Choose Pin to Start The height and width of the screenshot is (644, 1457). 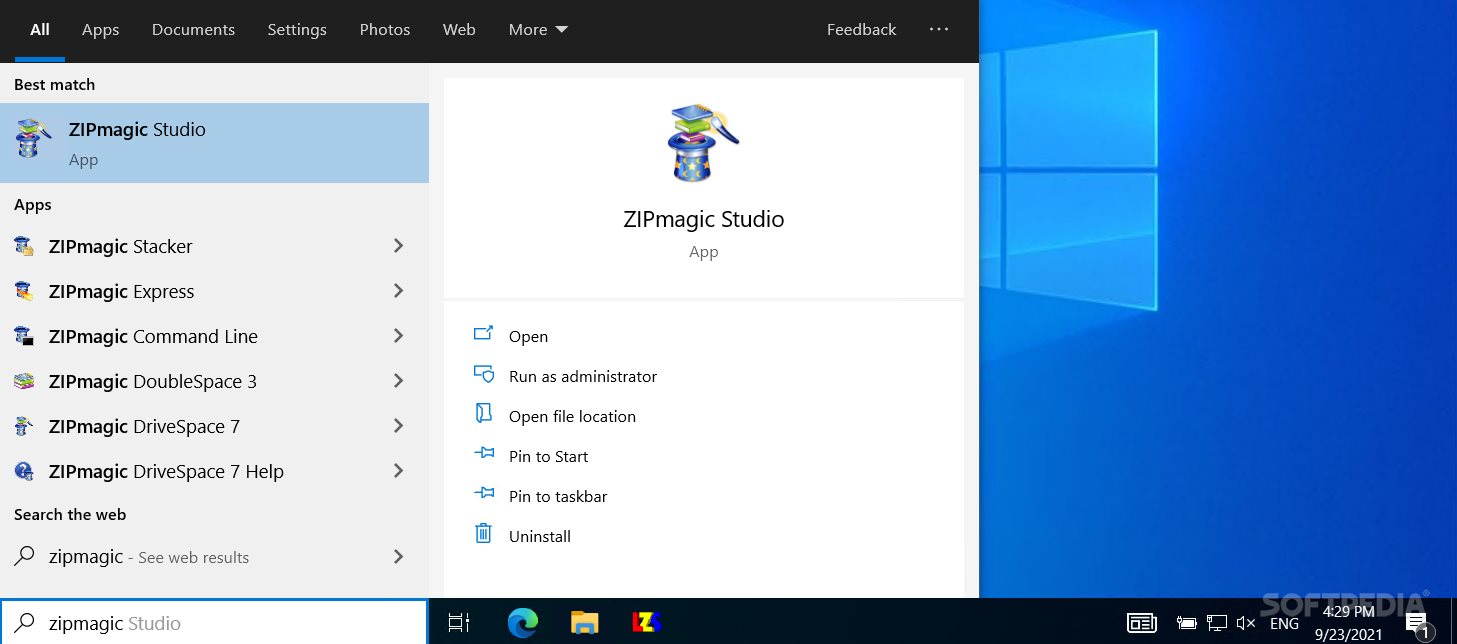(x=548, y=457)
